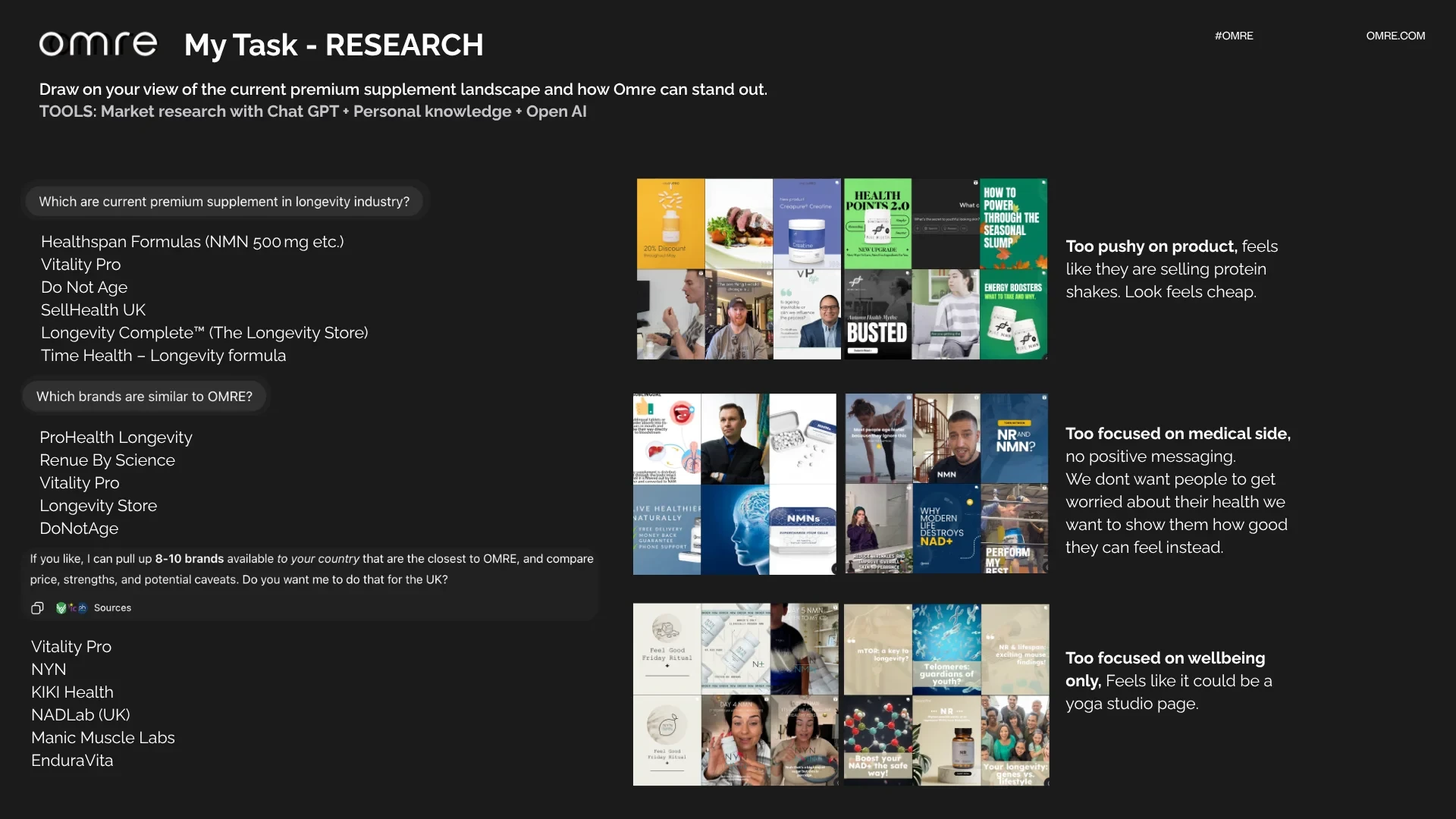Select the 'Longevity Store' list item
This screenshot has width=1456, height=819.
99,506
